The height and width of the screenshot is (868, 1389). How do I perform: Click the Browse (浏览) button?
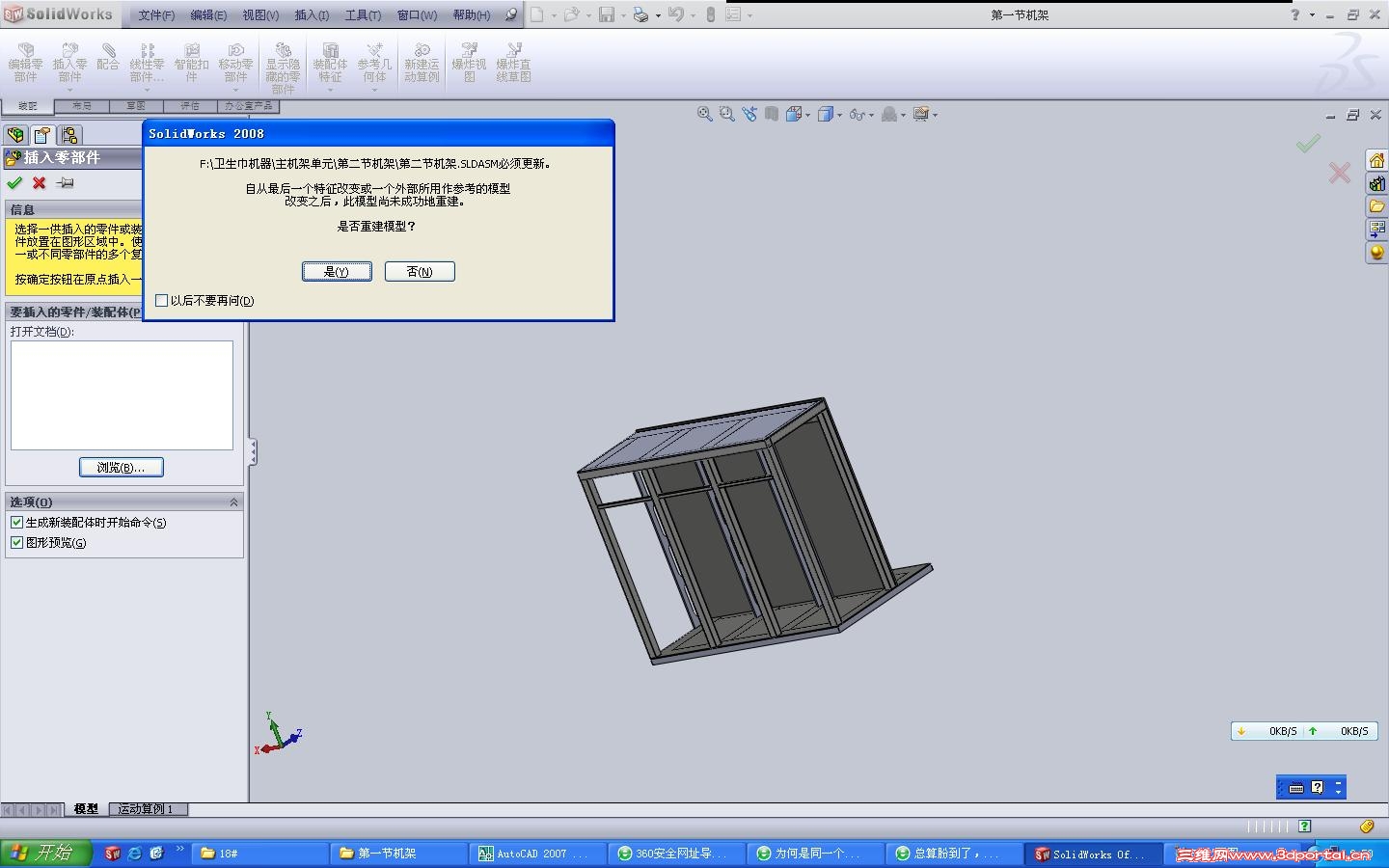click(x=122, y=468)
